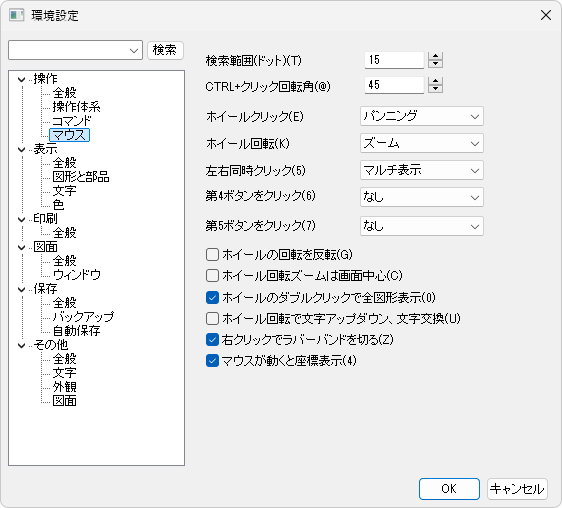Uncheck マウスが動くと座標表示 checkbox

click(212, 361)
